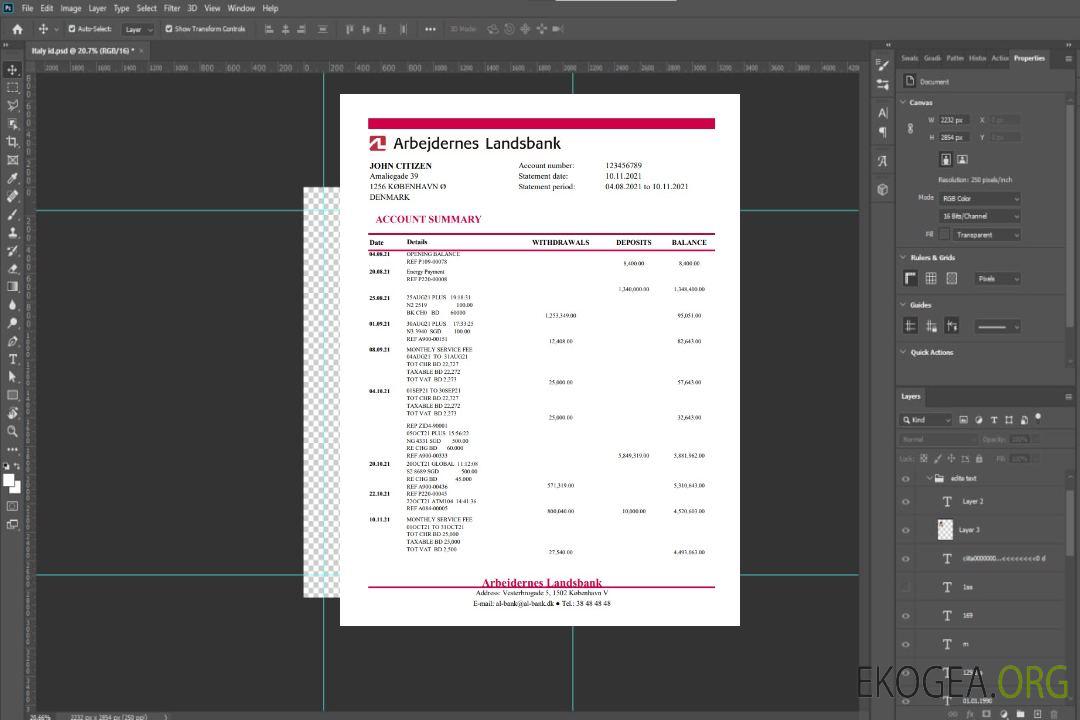1080x720 pixels.
Task: Open the Pixels ruler units dropdown
Action: (997, 278)
